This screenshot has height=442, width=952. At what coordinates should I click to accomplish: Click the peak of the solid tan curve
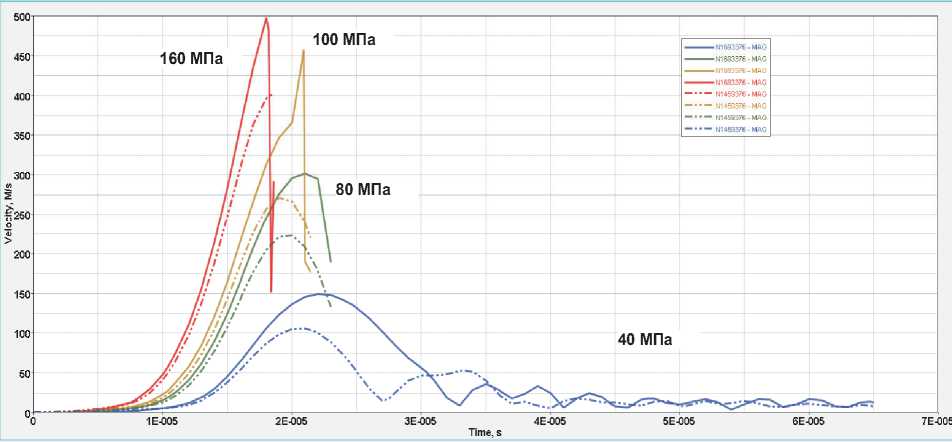pyautogui.click(x=303, y=50)
